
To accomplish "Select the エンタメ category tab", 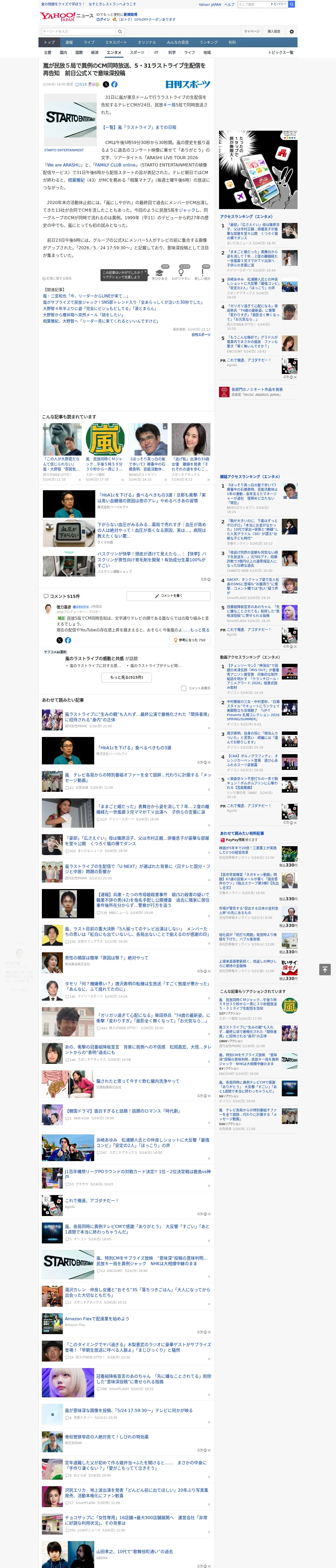I will 114,53.
